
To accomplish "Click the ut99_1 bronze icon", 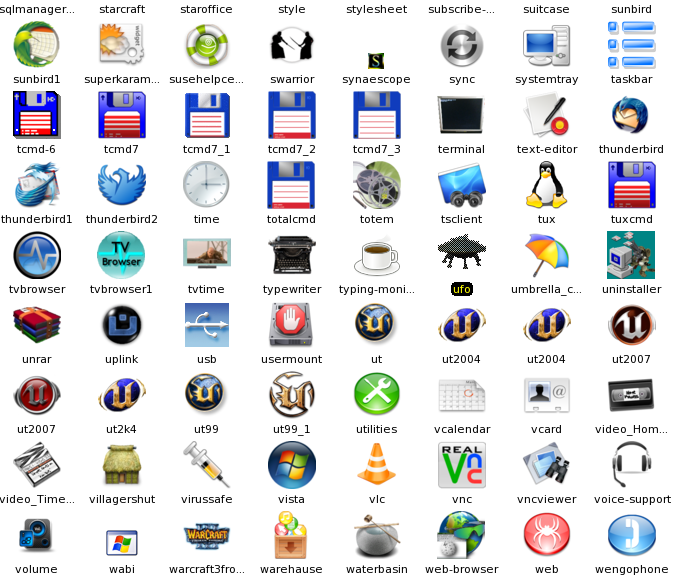I will [292, 395].
